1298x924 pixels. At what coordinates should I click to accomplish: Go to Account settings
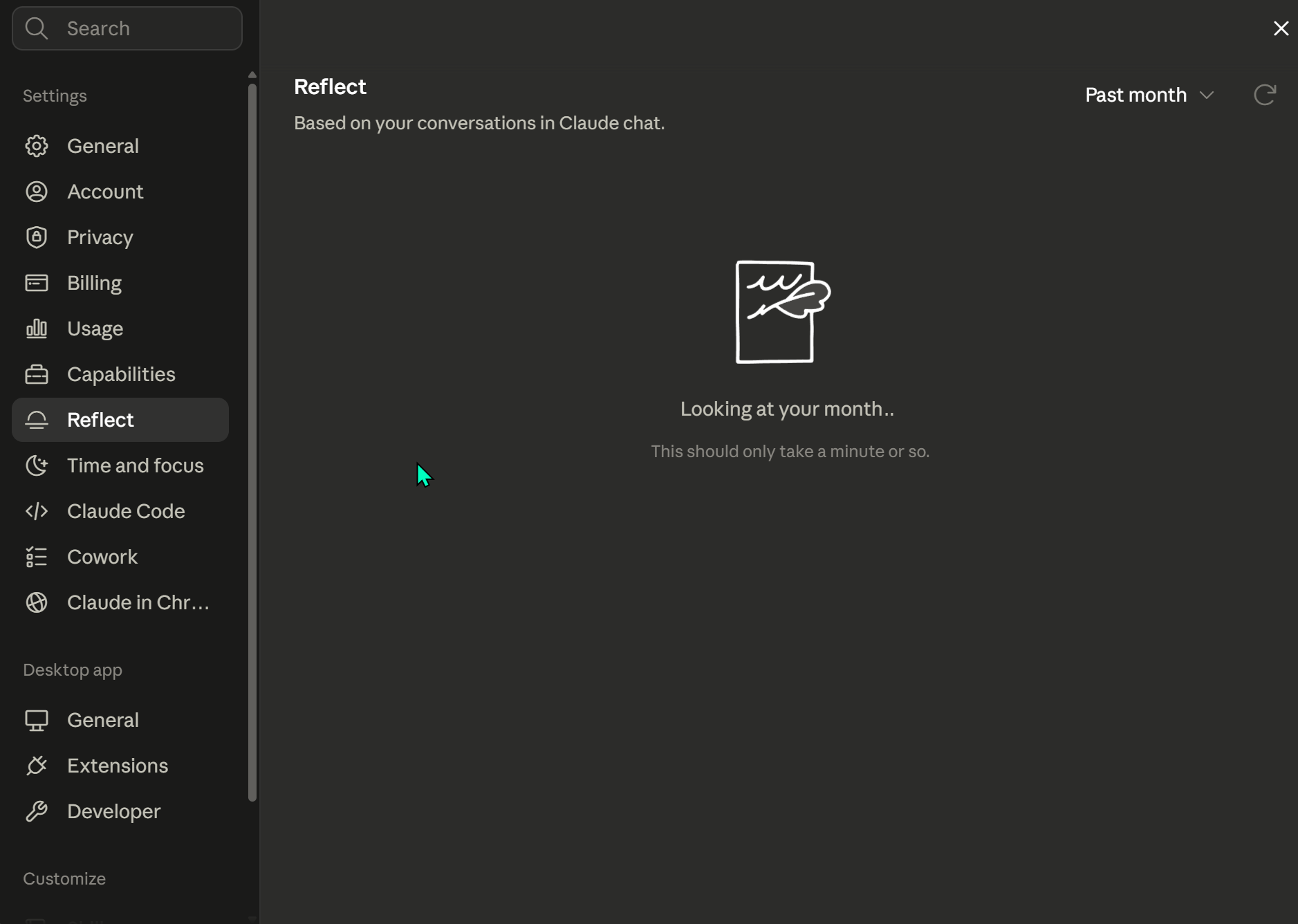click(120, 192)
